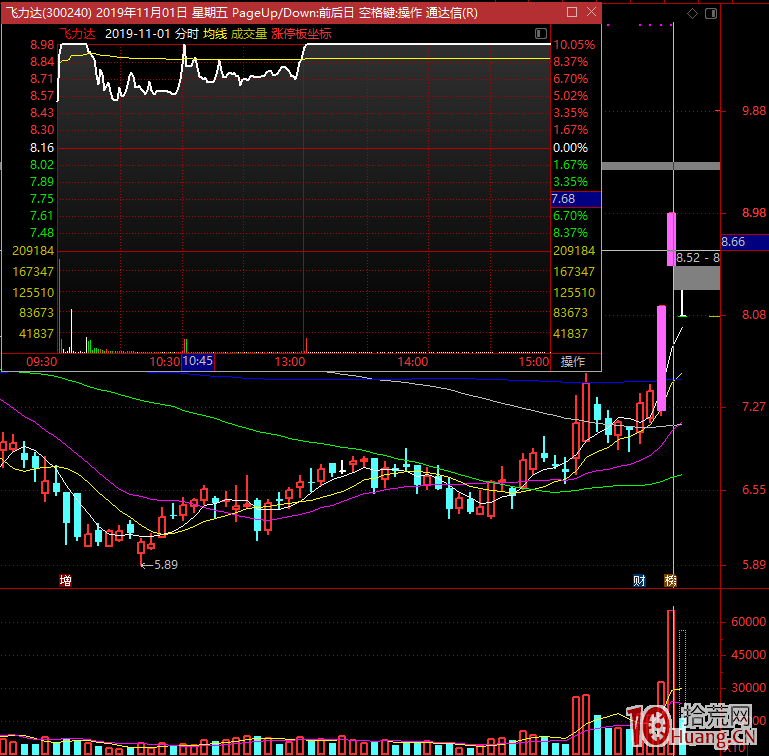Image resolution: width=769 pixels, height=756 pixels.
Task: Click the 2019-11-01 分时 legend label
Action: pos(152,33)
